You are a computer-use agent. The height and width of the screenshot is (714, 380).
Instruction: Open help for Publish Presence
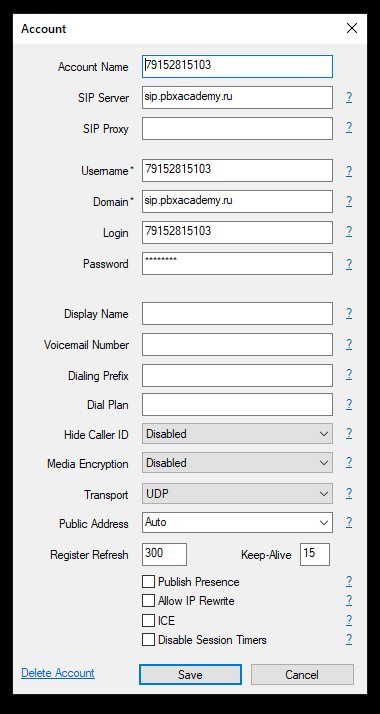[x=349, y=581]
